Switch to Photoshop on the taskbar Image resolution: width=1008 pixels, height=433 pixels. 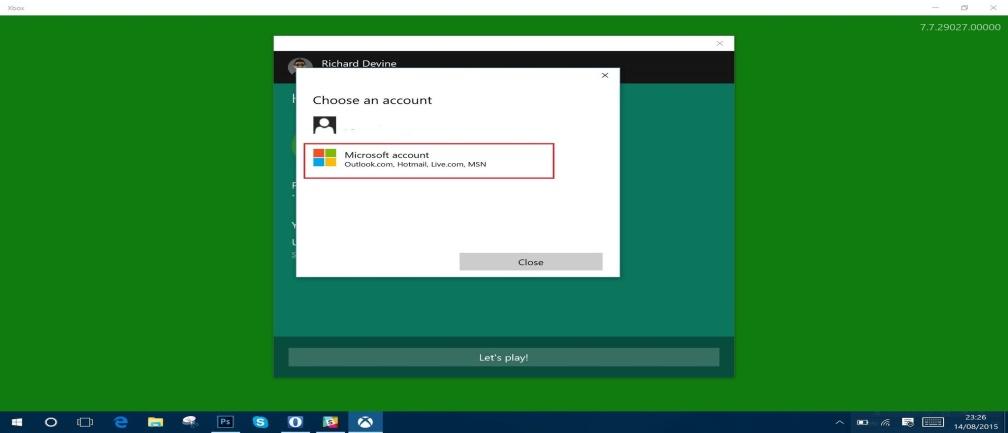tap(225, 422)
